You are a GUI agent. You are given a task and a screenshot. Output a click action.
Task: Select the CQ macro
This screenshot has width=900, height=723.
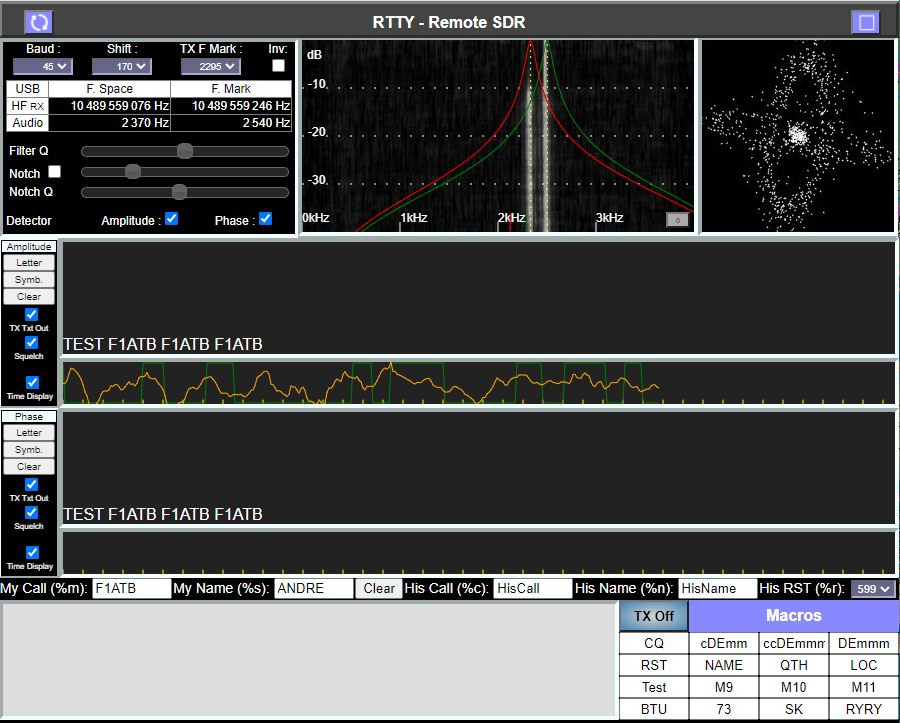click(x=654, y=644)
